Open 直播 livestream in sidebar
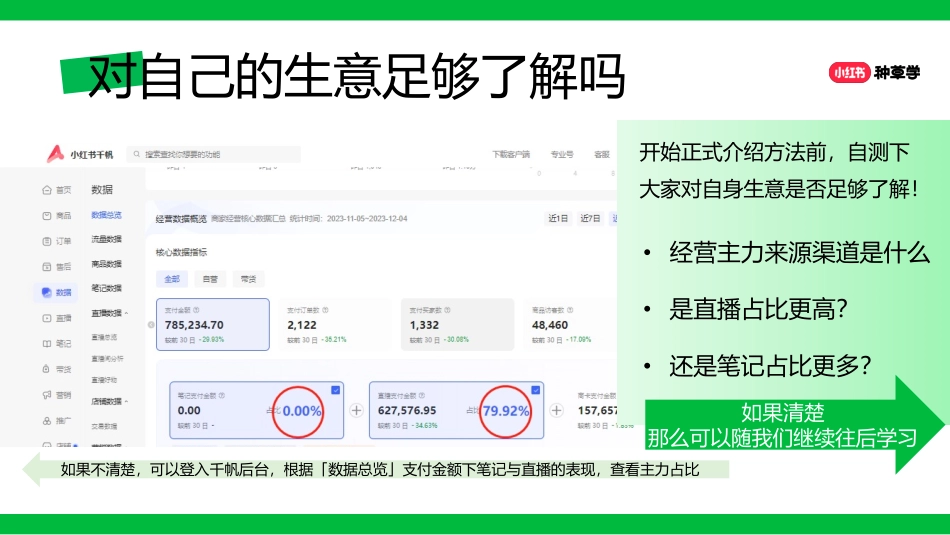The width and height of the screenshot is (950, 535). point(56,317)
